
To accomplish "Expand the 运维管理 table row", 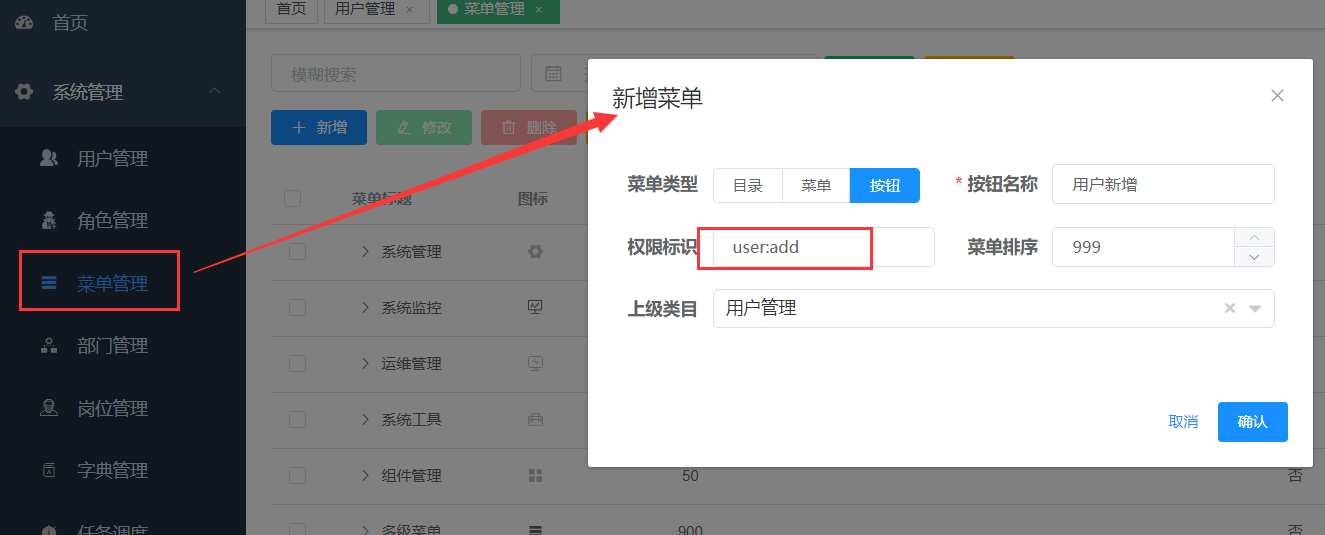I will (365, 364).
